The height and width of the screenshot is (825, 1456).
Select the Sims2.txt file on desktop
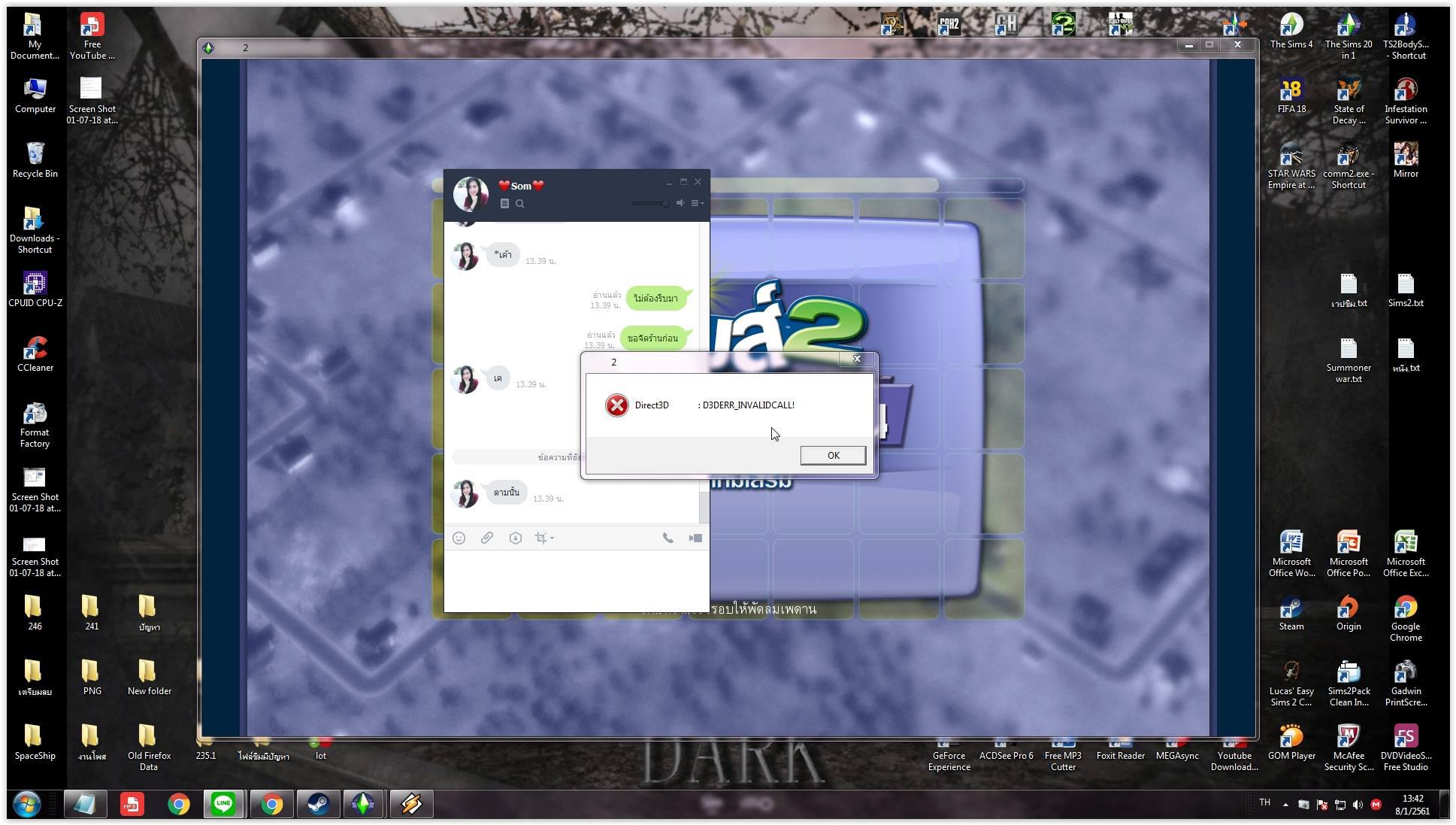click(x=1406, y=289)
